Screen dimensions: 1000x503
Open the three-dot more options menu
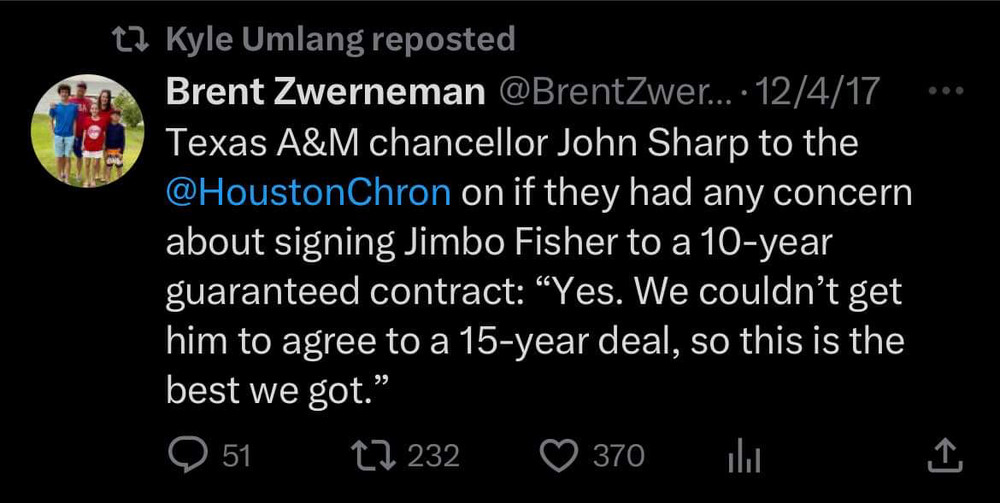pos(944,92)
